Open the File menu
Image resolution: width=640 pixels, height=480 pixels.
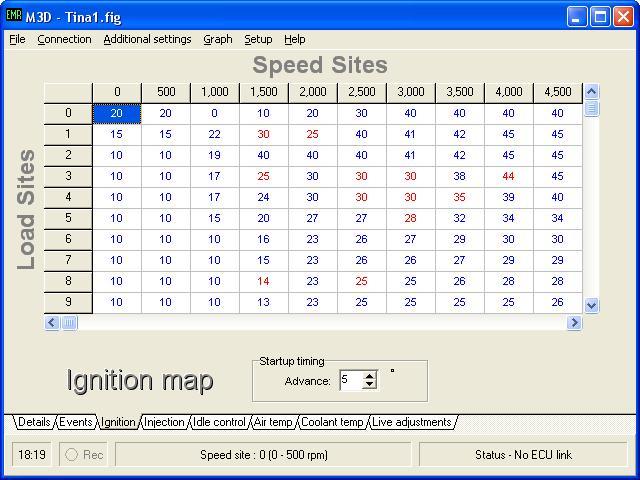(x=17, y=39)
